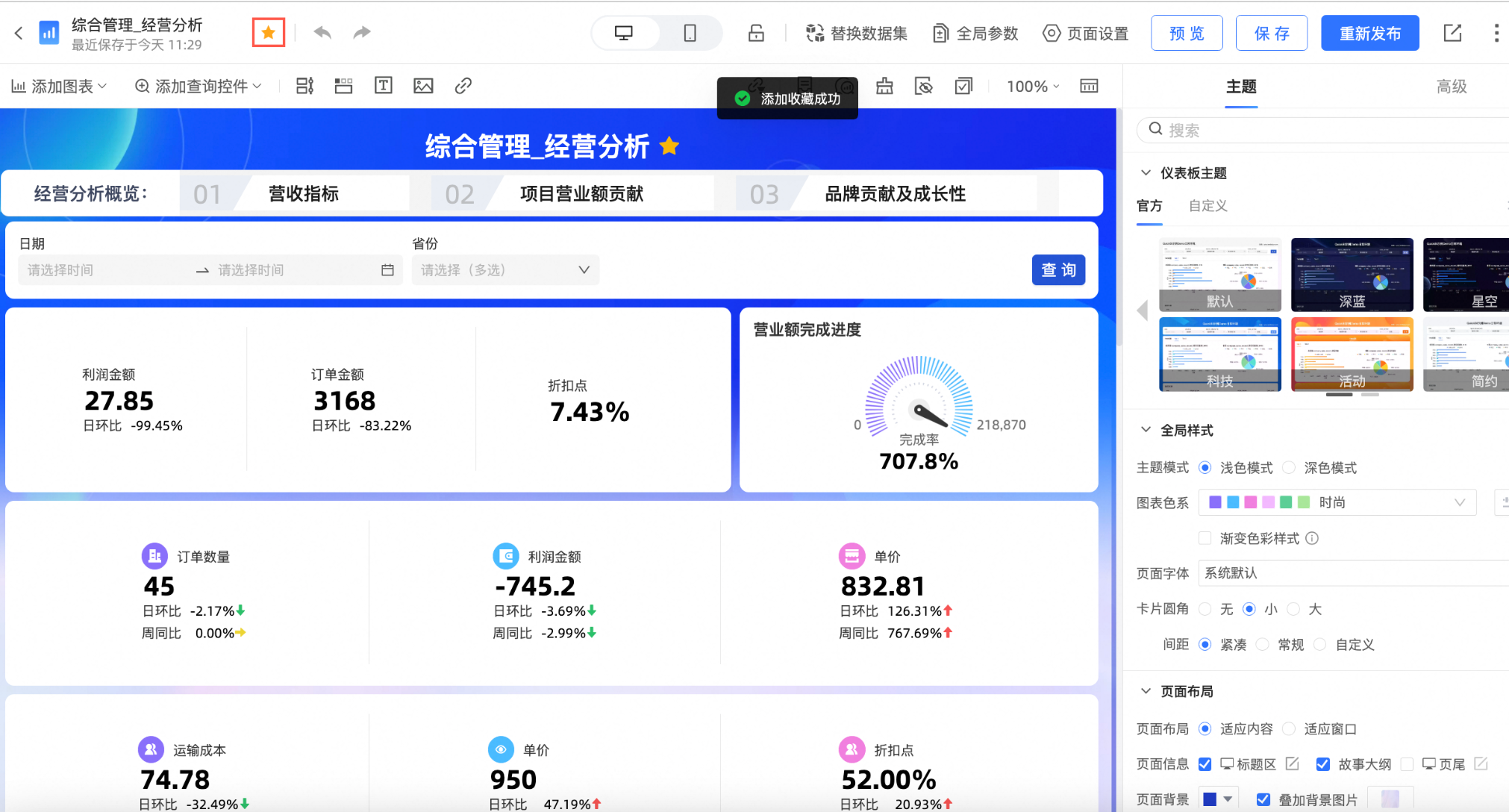Click the table panel icon after zoom
The image size is (1509, 812).
click(x=1089, y=86)
